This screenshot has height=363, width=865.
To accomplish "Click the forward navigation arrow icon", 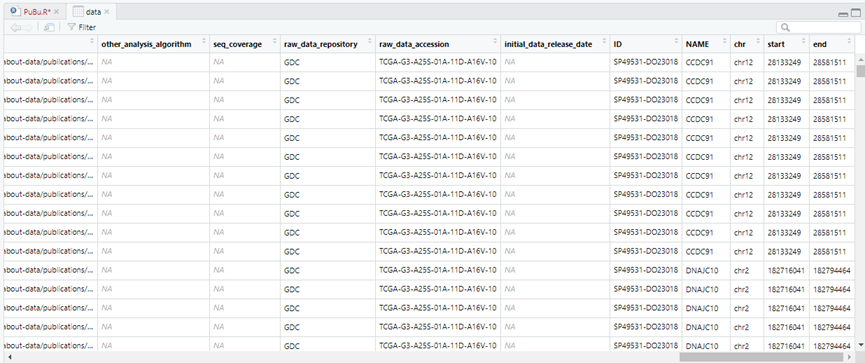I will coord(28,27).
